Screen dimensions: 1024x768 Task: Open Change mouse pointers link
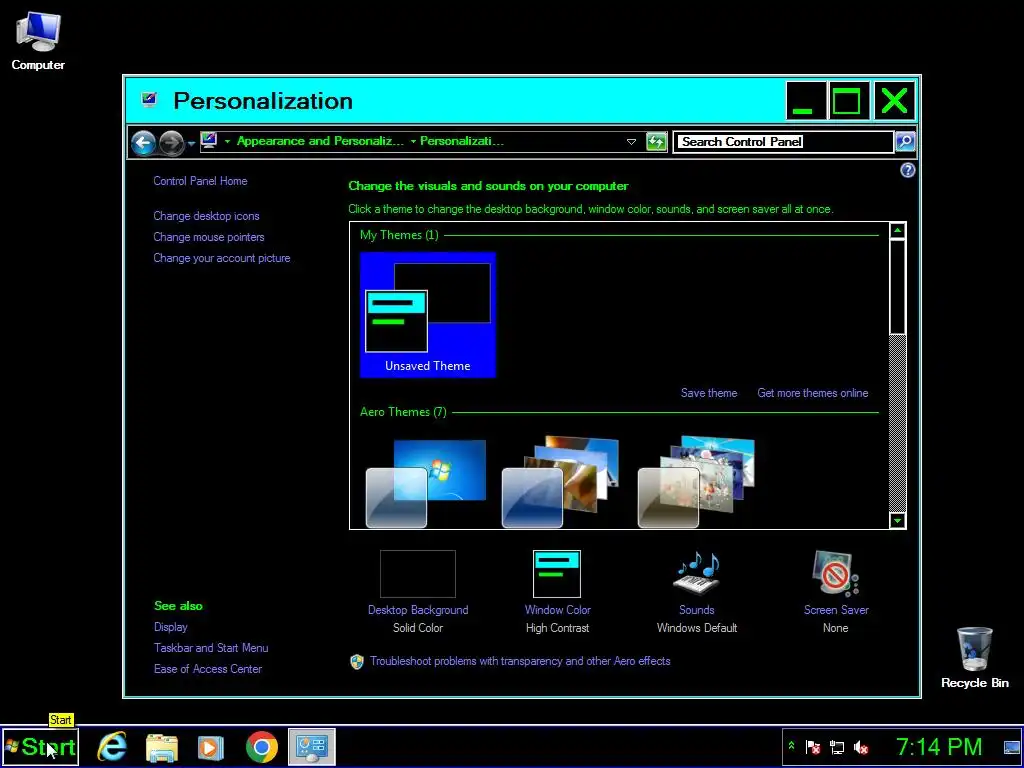(208, 237)
